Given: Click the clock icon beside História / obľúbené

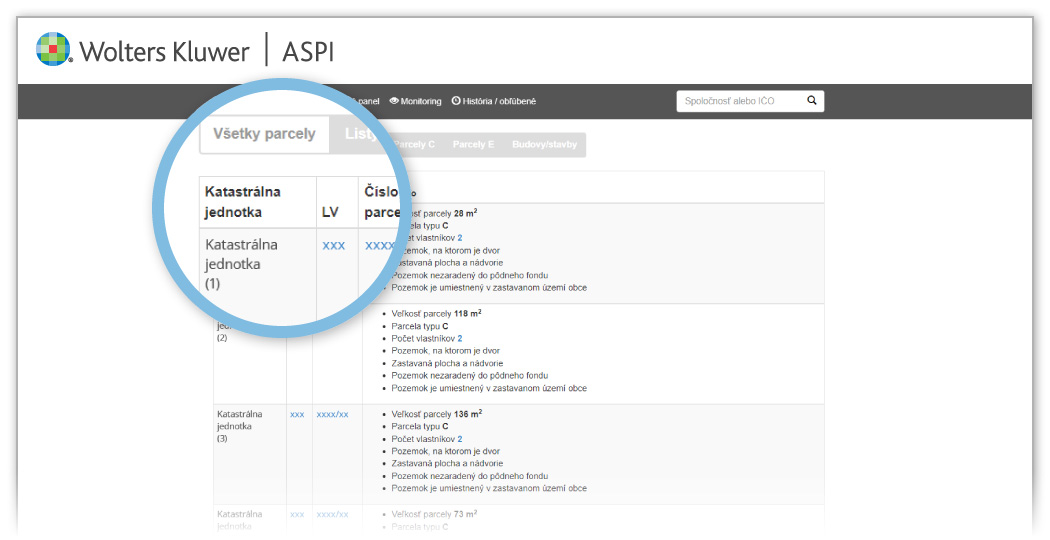Looking at the screenshot, I should 456,101.
